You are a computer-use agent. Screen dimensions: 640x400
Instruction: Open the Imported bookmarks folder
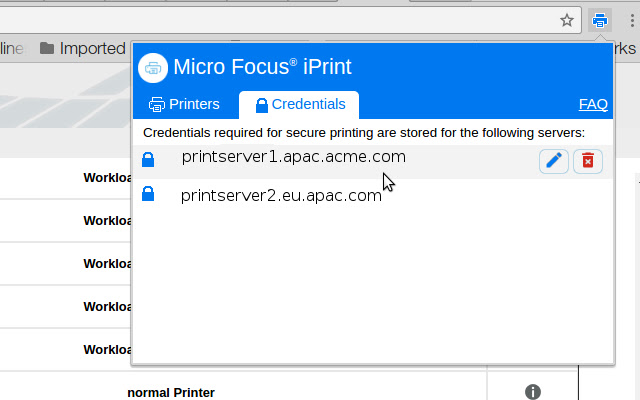(x=83, y=48)
